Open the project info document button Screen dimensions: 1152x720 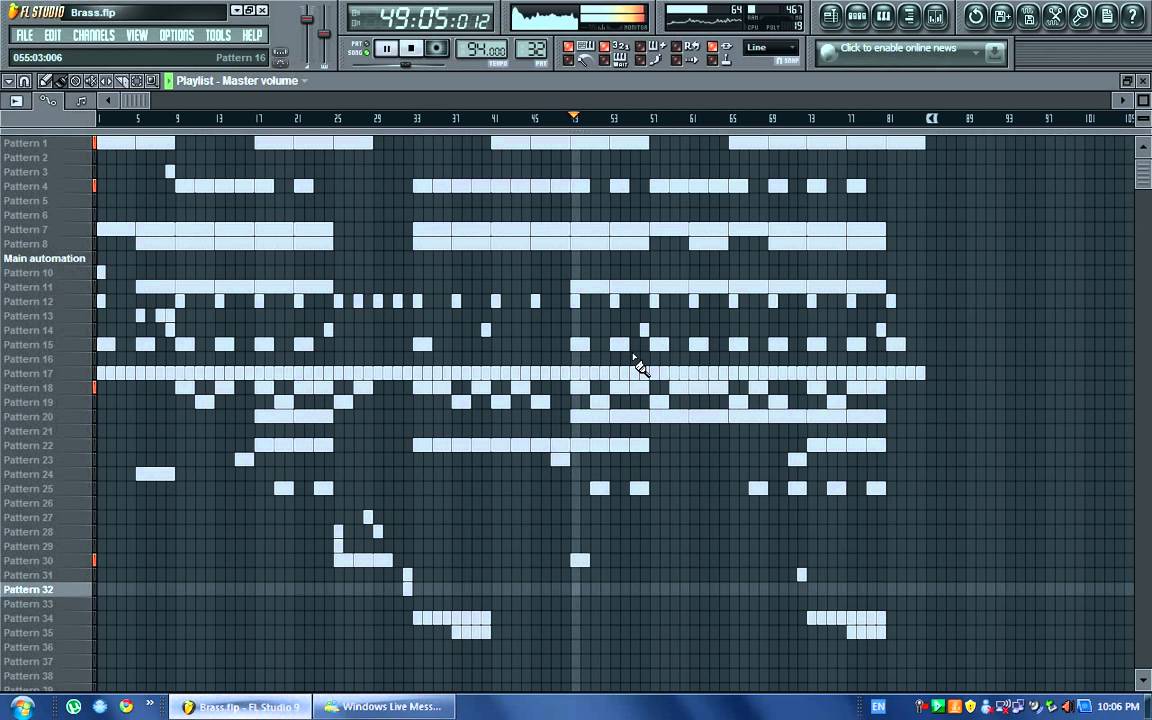coord(1107,16)
